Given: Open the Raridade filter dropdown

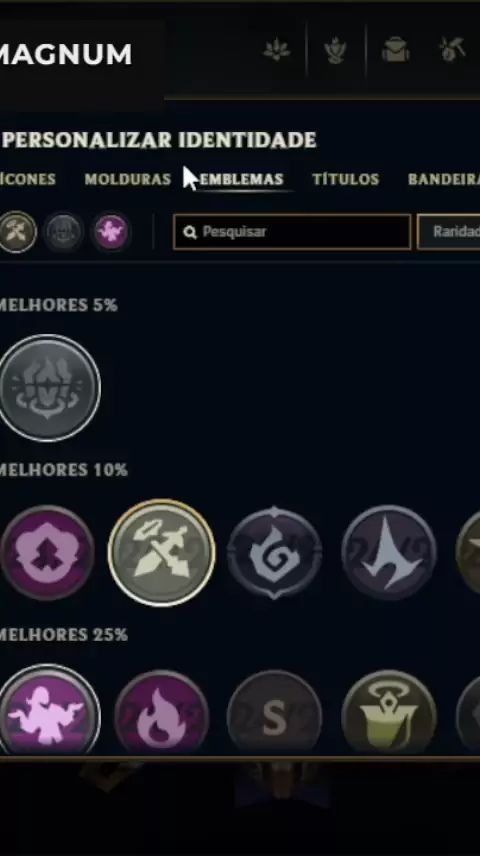Looking at the screenshot, I should [449, 231].
